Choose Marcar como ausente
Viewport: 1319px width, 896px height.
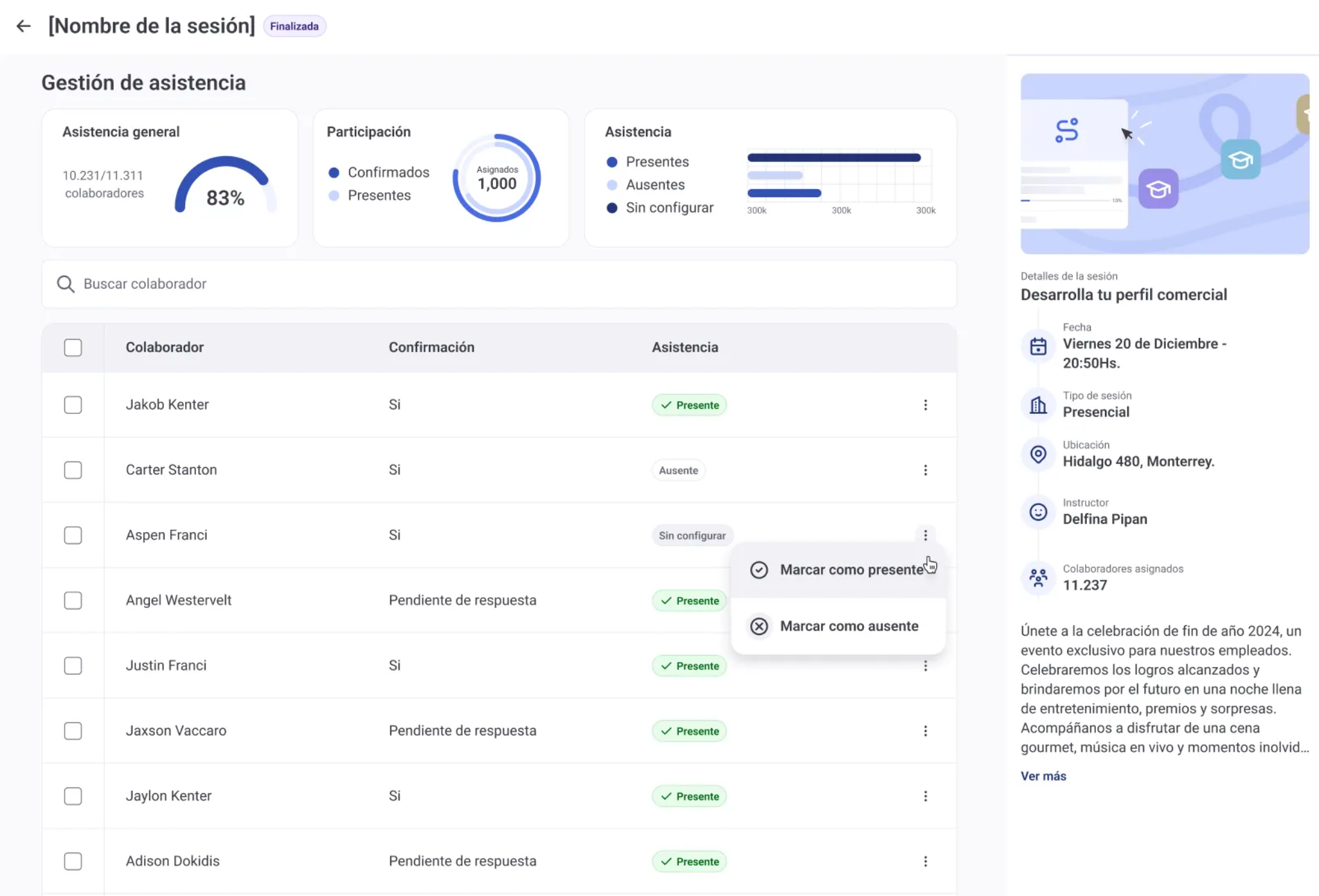pos(848,626)
